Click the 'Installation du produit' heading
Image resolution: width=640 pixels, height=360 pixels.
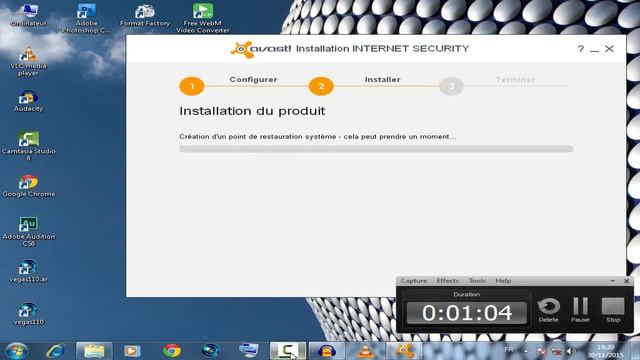pyautogui.click(x=252, y=111)
